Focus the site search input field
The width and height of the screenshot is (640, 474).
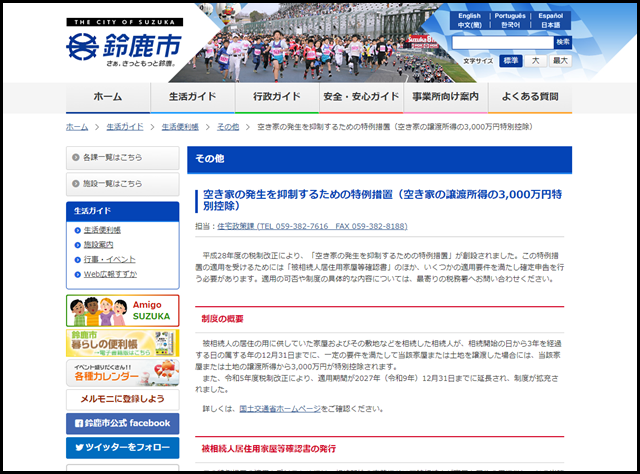(x=503, y=42)
